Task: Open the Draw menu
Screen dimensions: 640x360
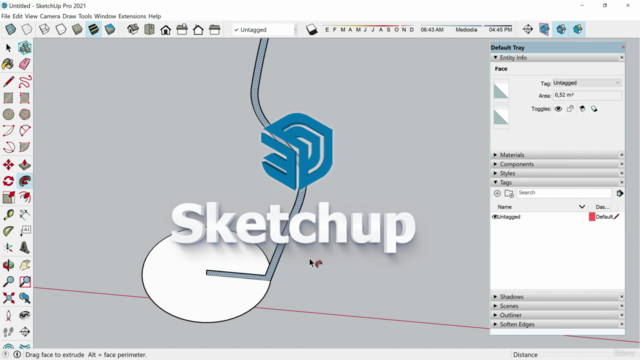Action: [69, 16]
